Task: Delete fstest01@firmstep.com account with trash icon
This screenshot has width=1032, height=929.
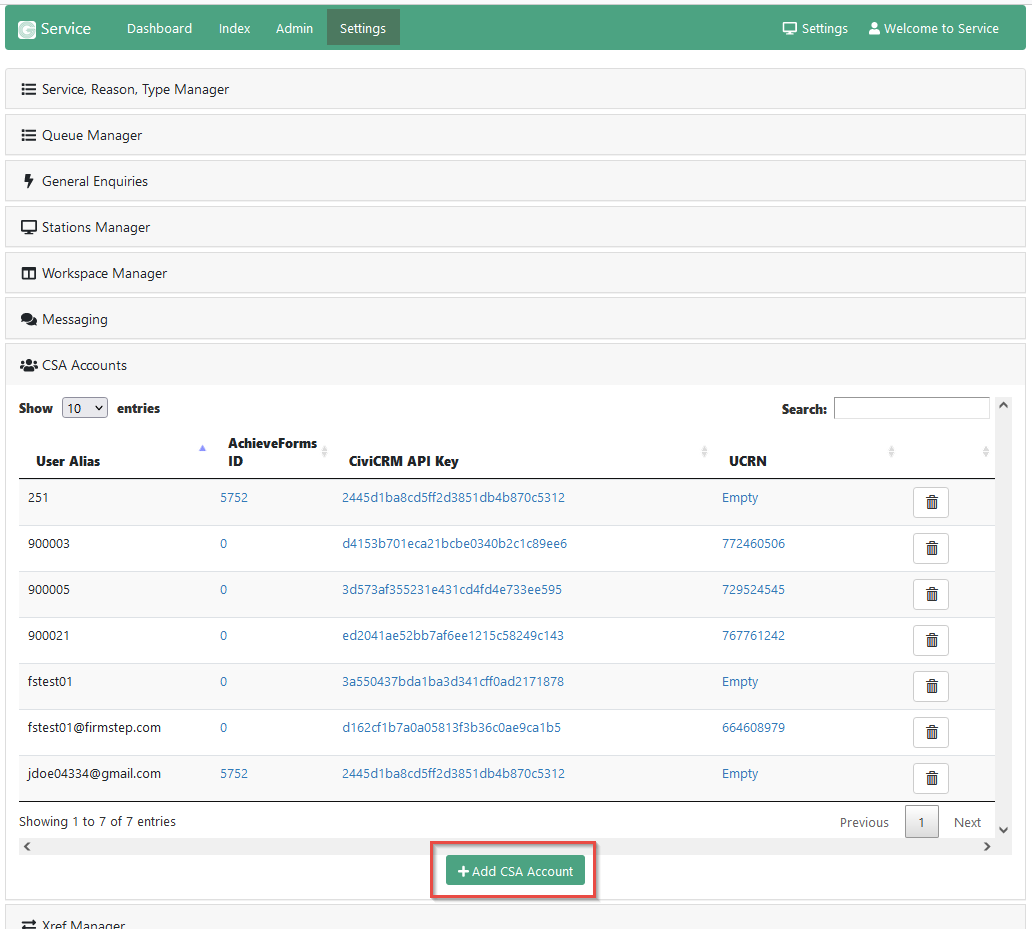Action: (931, 733)
